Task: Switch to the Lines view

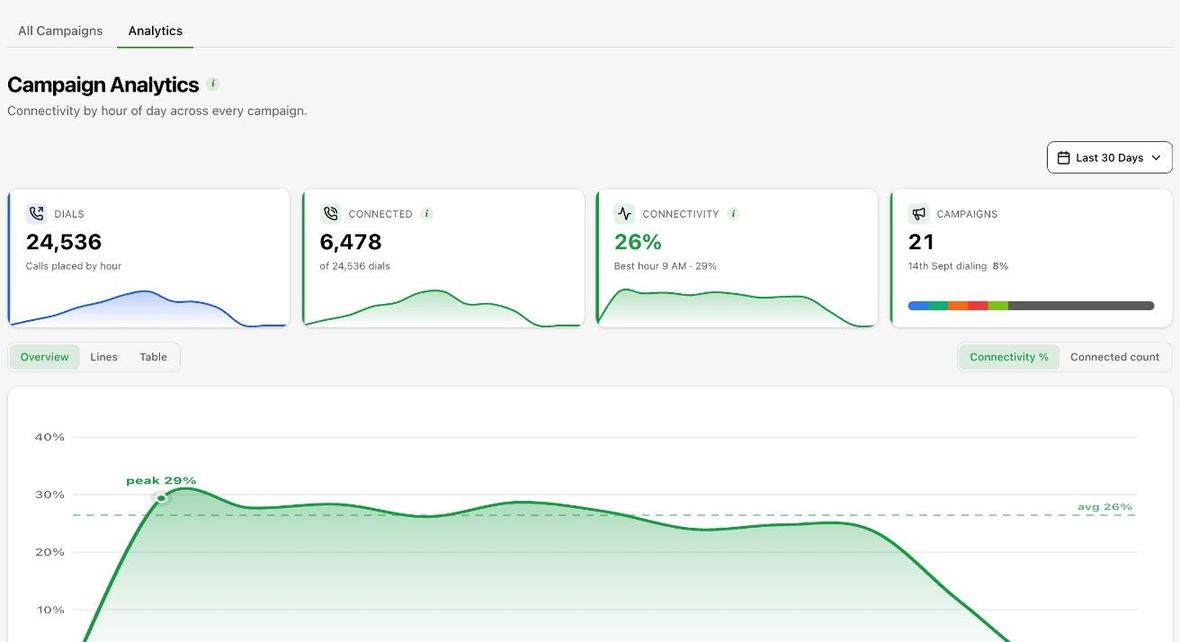Action: [104, 357]
